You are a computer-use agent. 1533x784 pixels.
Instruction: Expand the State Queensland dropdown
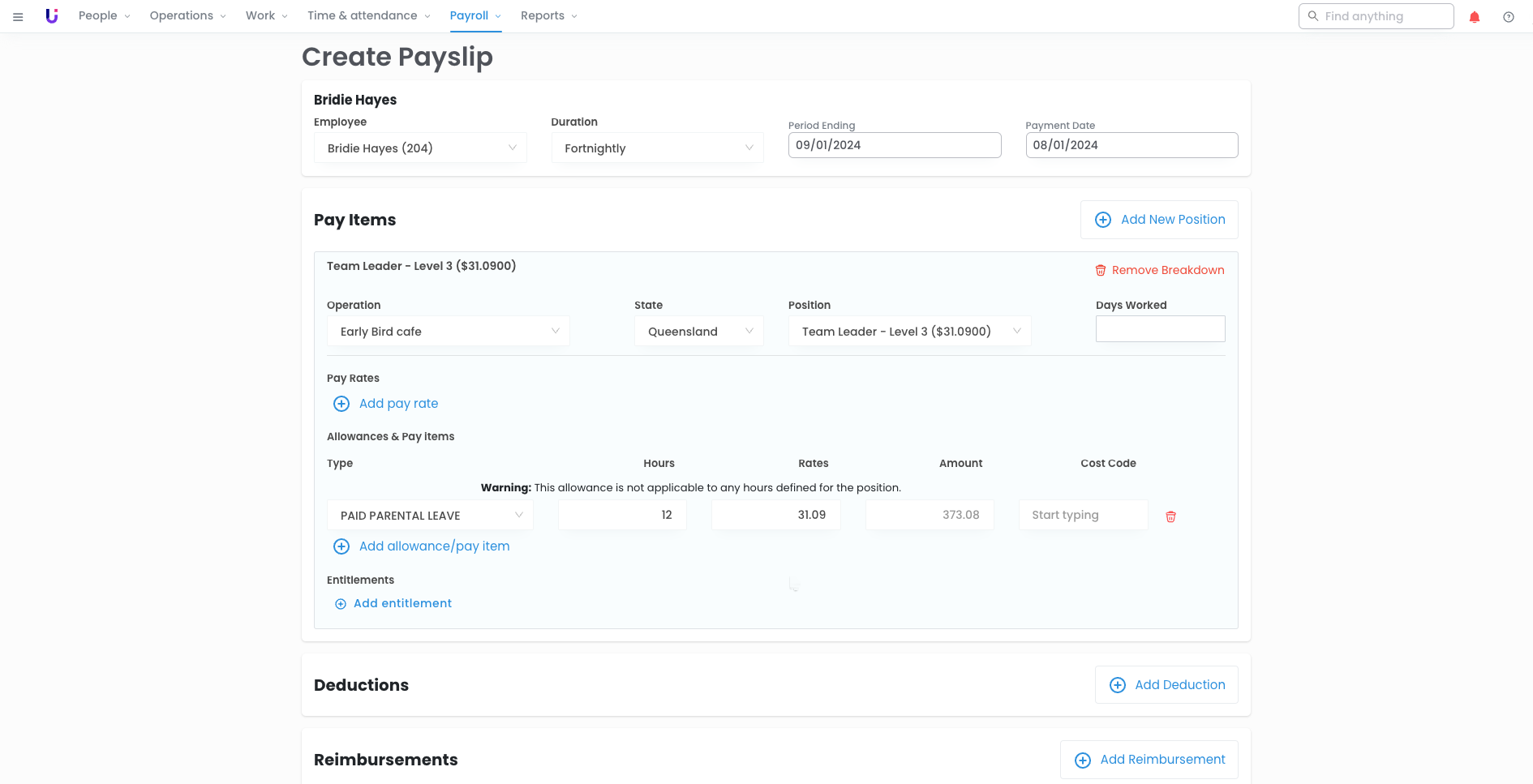coord(698,332)
